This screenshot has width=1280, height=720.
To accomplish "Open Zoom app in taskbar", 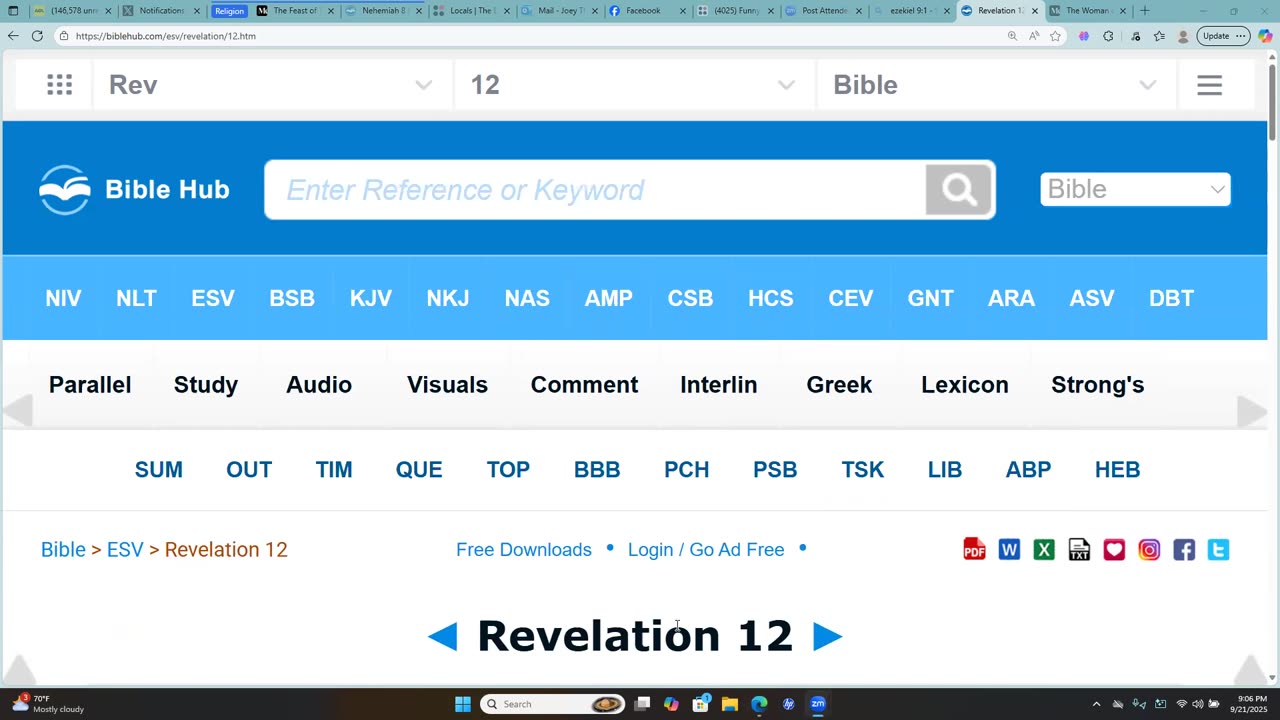I will tap(818, 704).
